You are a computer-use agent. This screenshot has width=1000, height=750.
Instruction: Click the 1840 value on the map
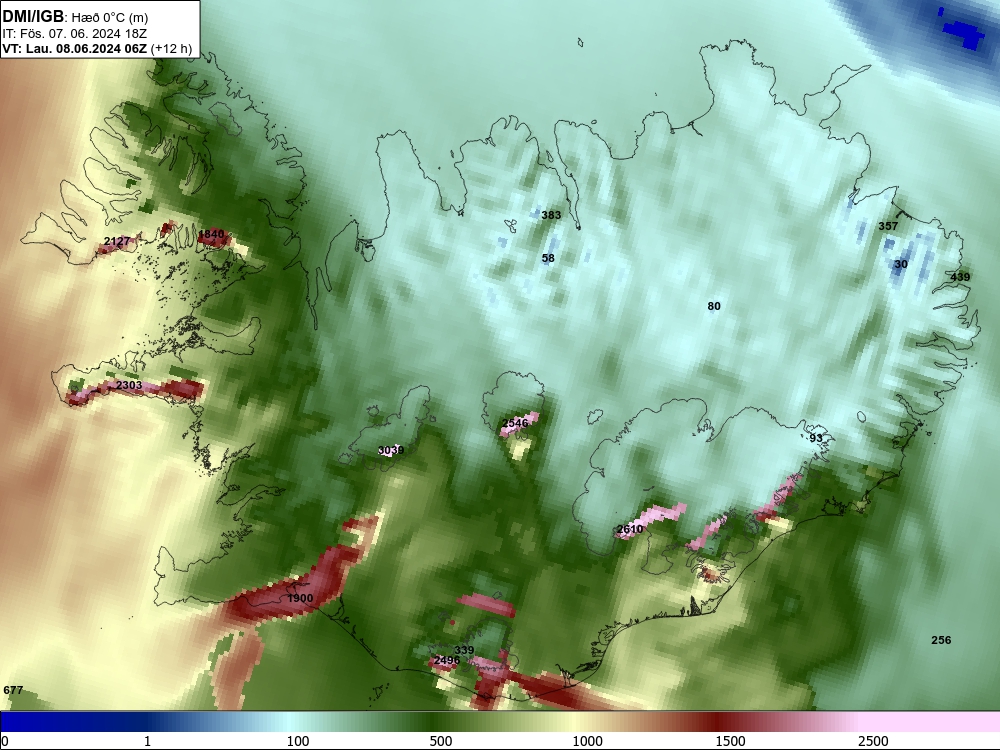tap(211, 234)
